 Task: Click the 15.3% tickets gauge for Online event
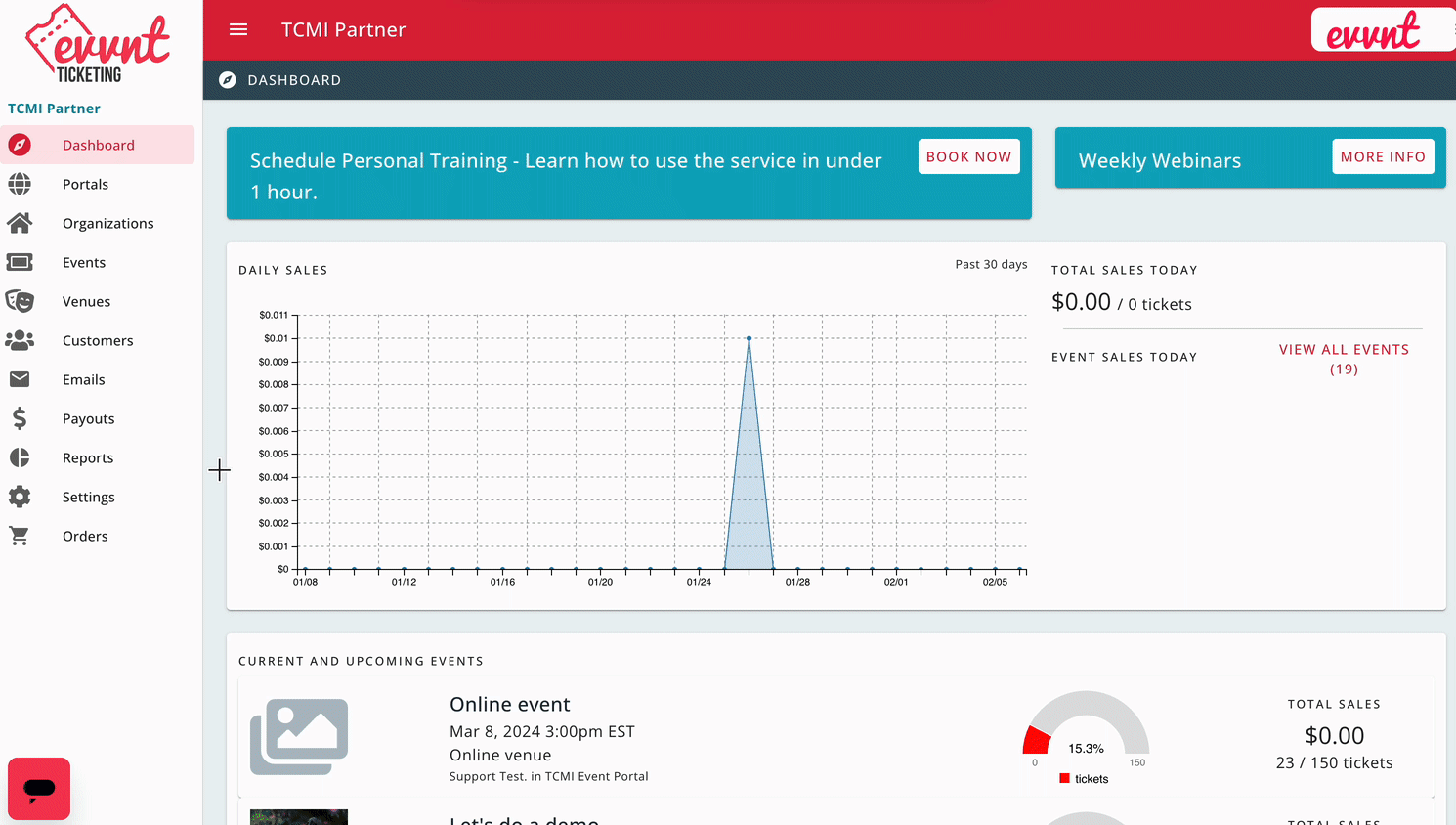click(1086, 723)
